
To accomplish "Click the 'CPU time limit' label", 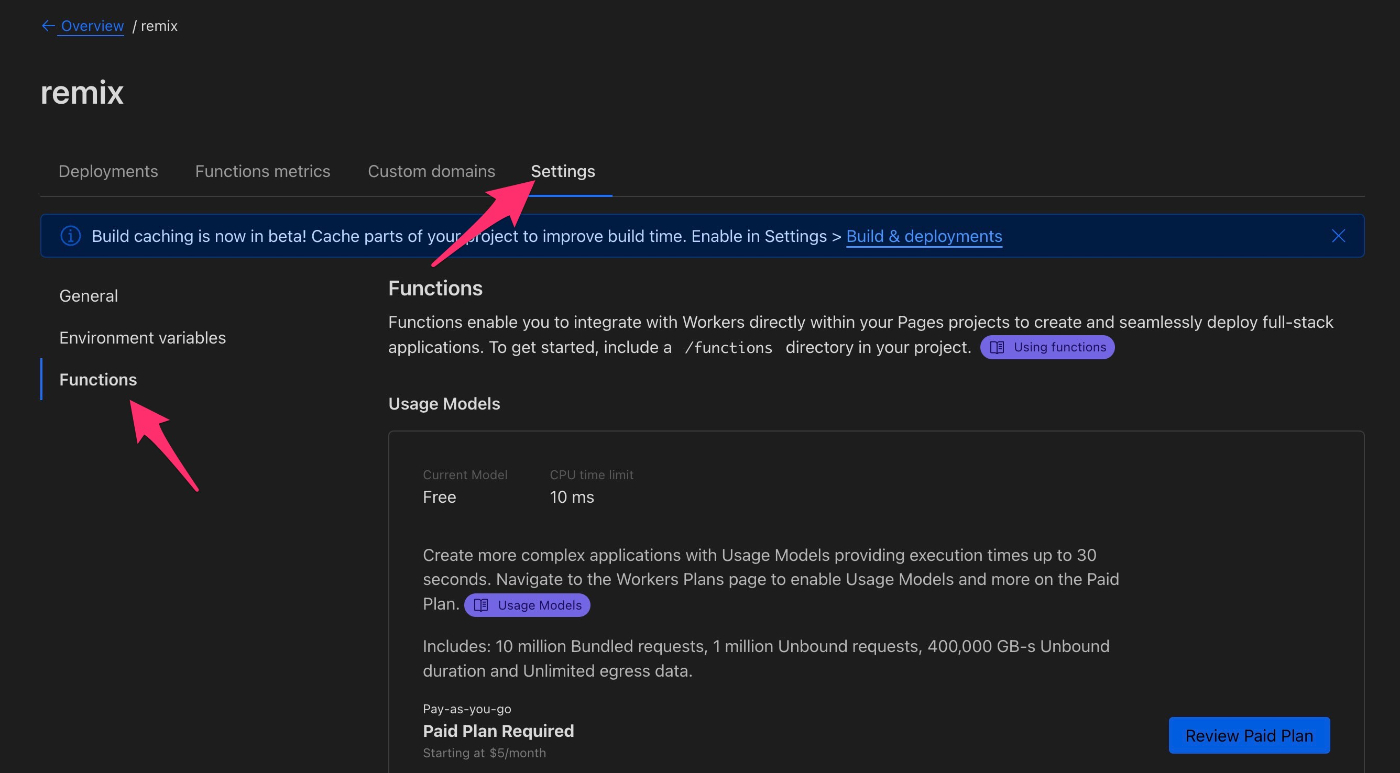I will click(x=592, y=475).
